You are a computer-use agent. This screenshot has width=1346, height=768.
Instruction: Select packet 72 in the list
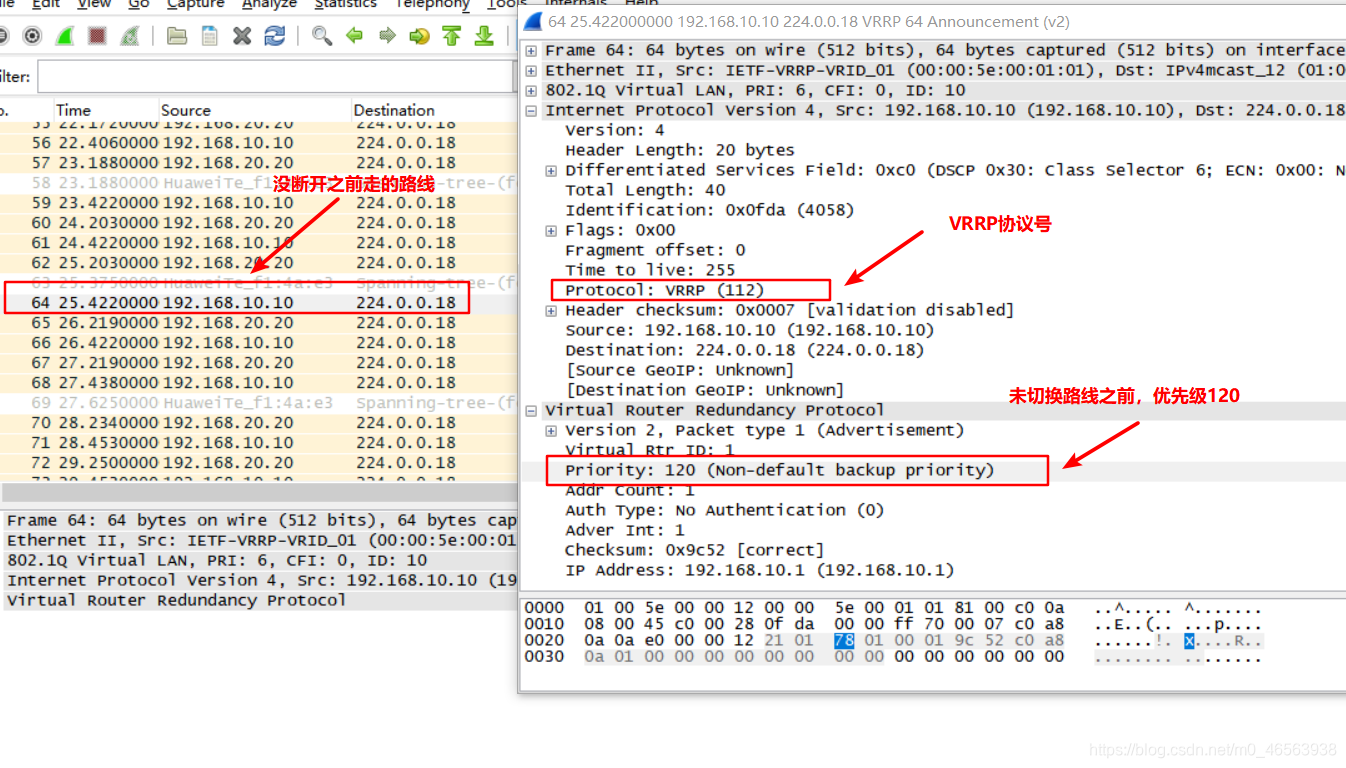click(x=258, y=462)
